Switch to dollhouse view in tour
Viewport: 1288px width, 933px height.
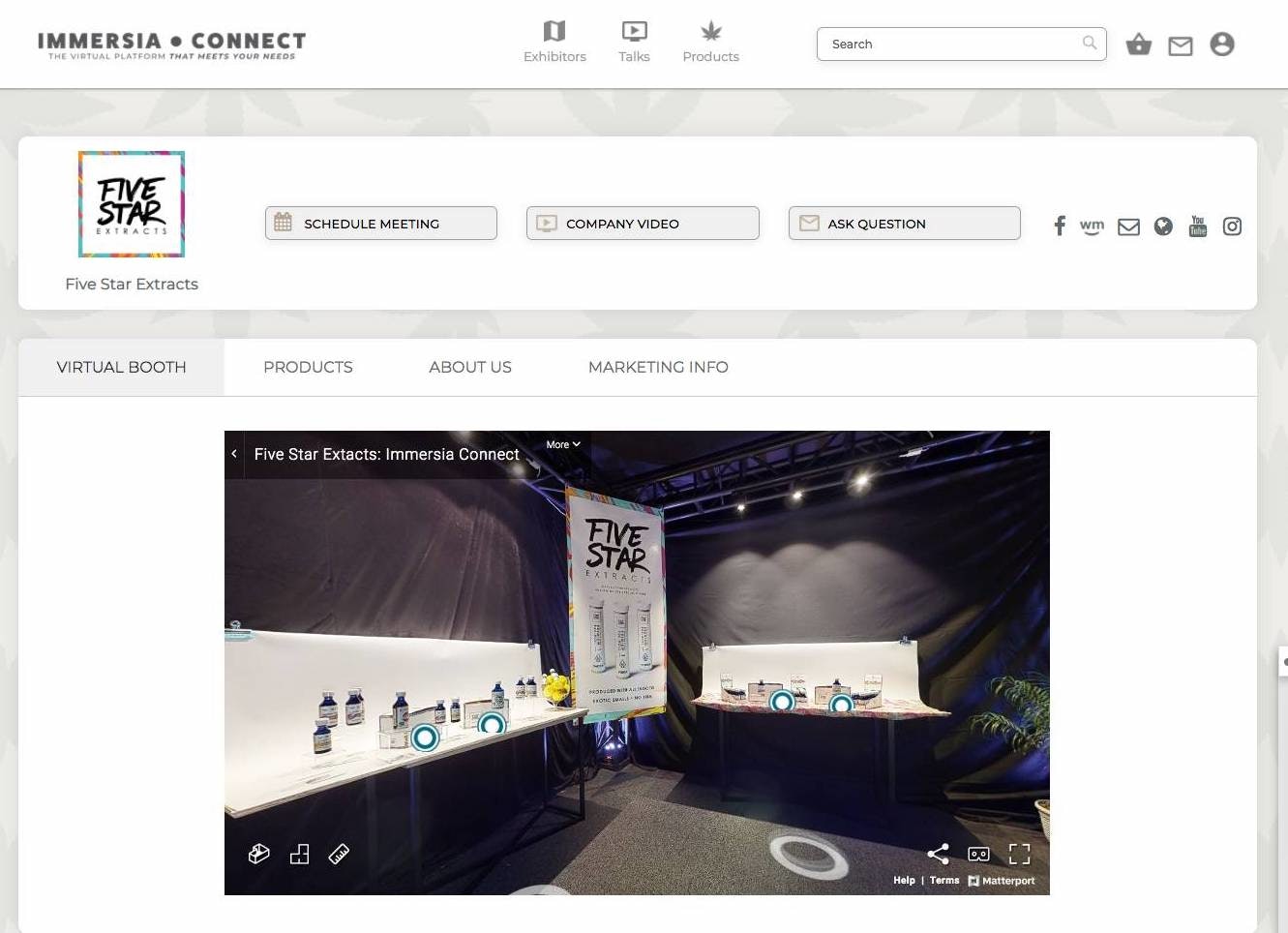tap(258, 854)
